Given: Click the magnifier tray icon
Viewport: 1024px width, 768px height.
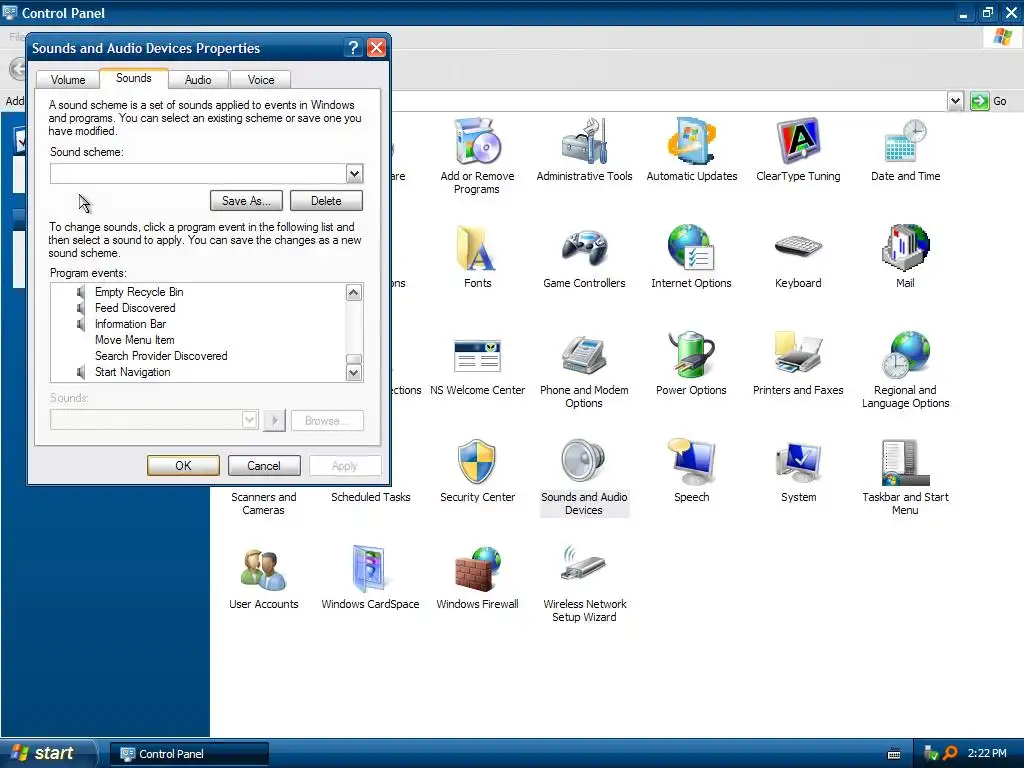Looking at the screenshot, I should click(x=950, y=753).
